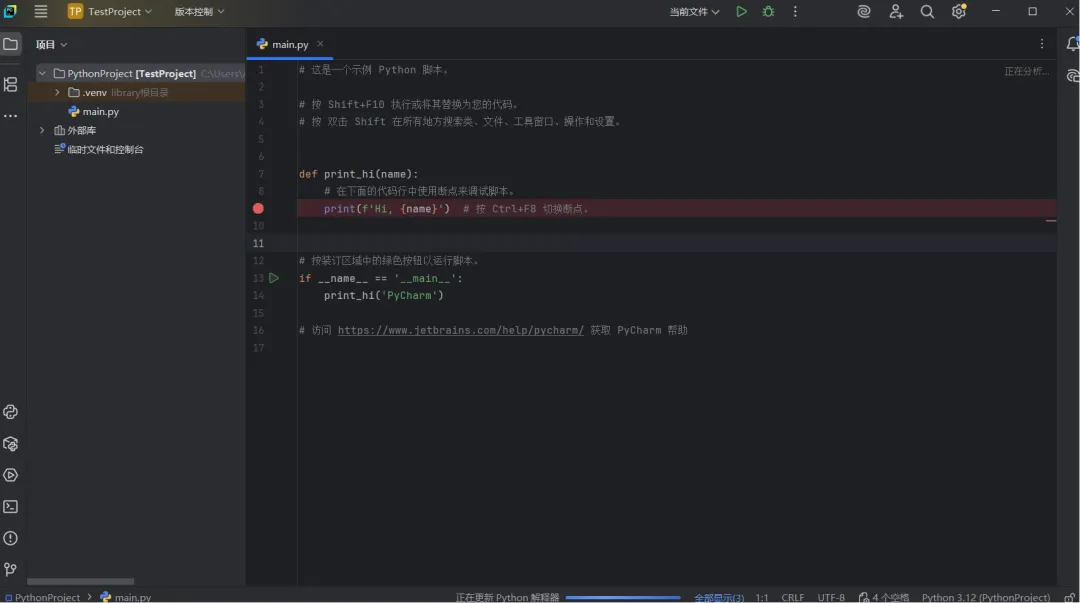Show more tool windows ellipsis in left bar
The image size is (1080, 603).
[x=10, y=116]
